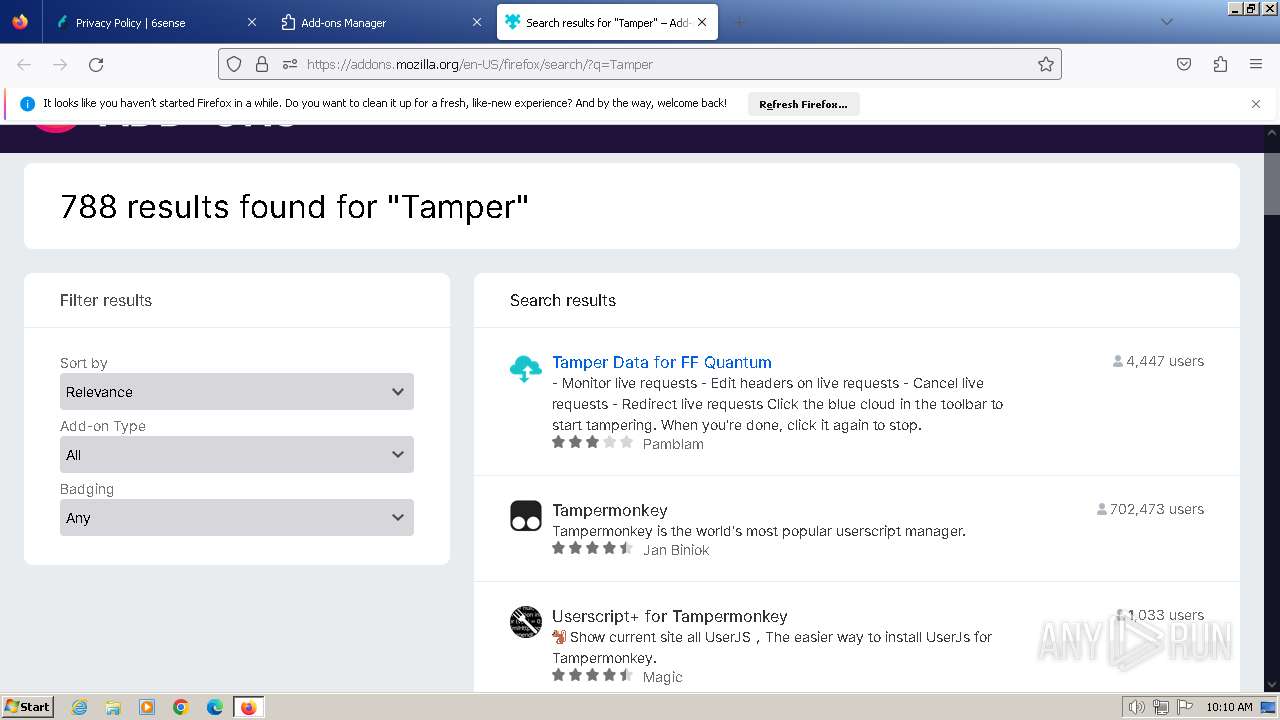Screen dimensions: 1280x720
Task: Open the site permissions icon in address bar
Action: click(290, 64)
